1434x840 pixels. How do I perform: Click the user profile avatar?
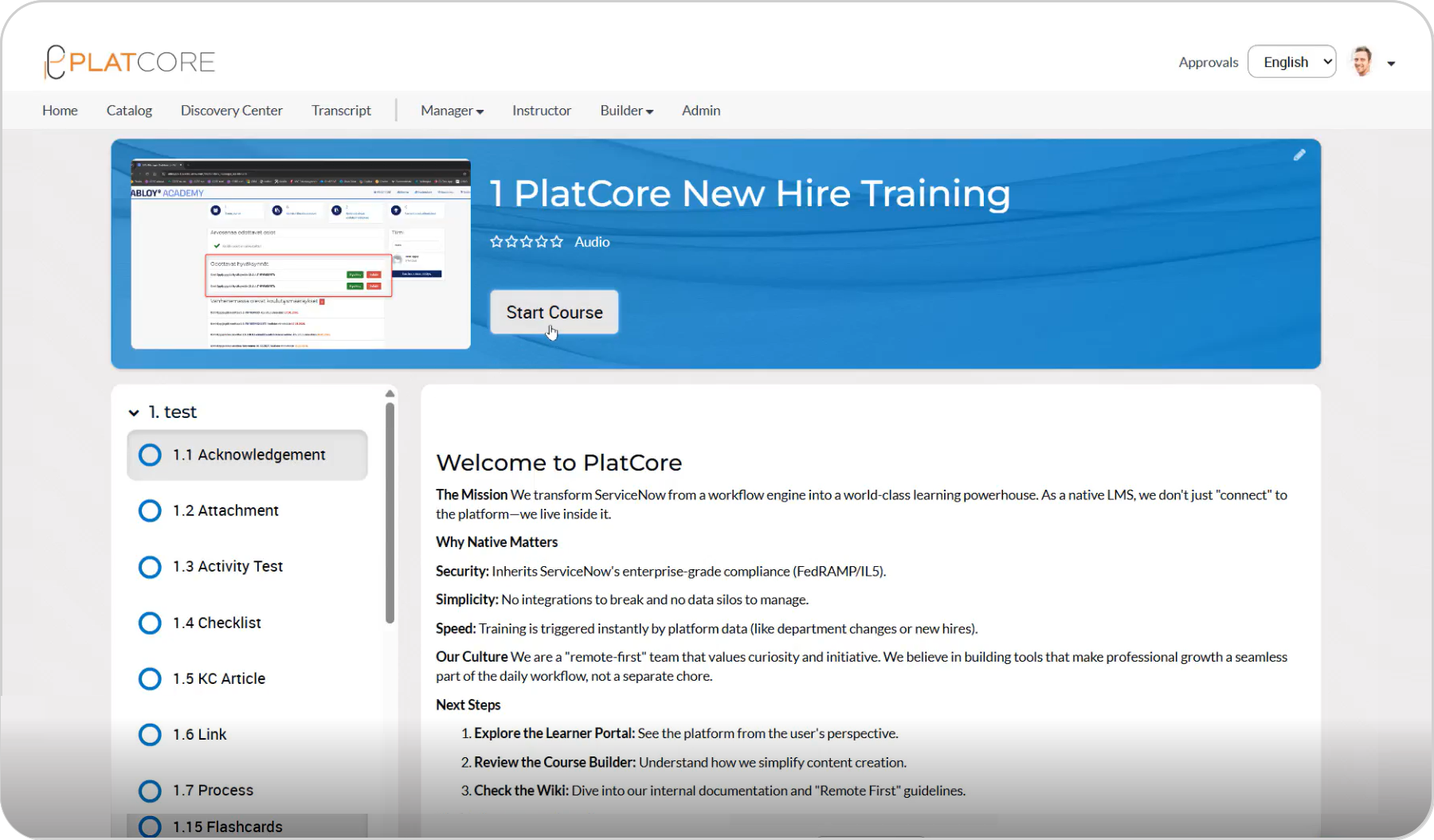click(x=1362, y=61)
